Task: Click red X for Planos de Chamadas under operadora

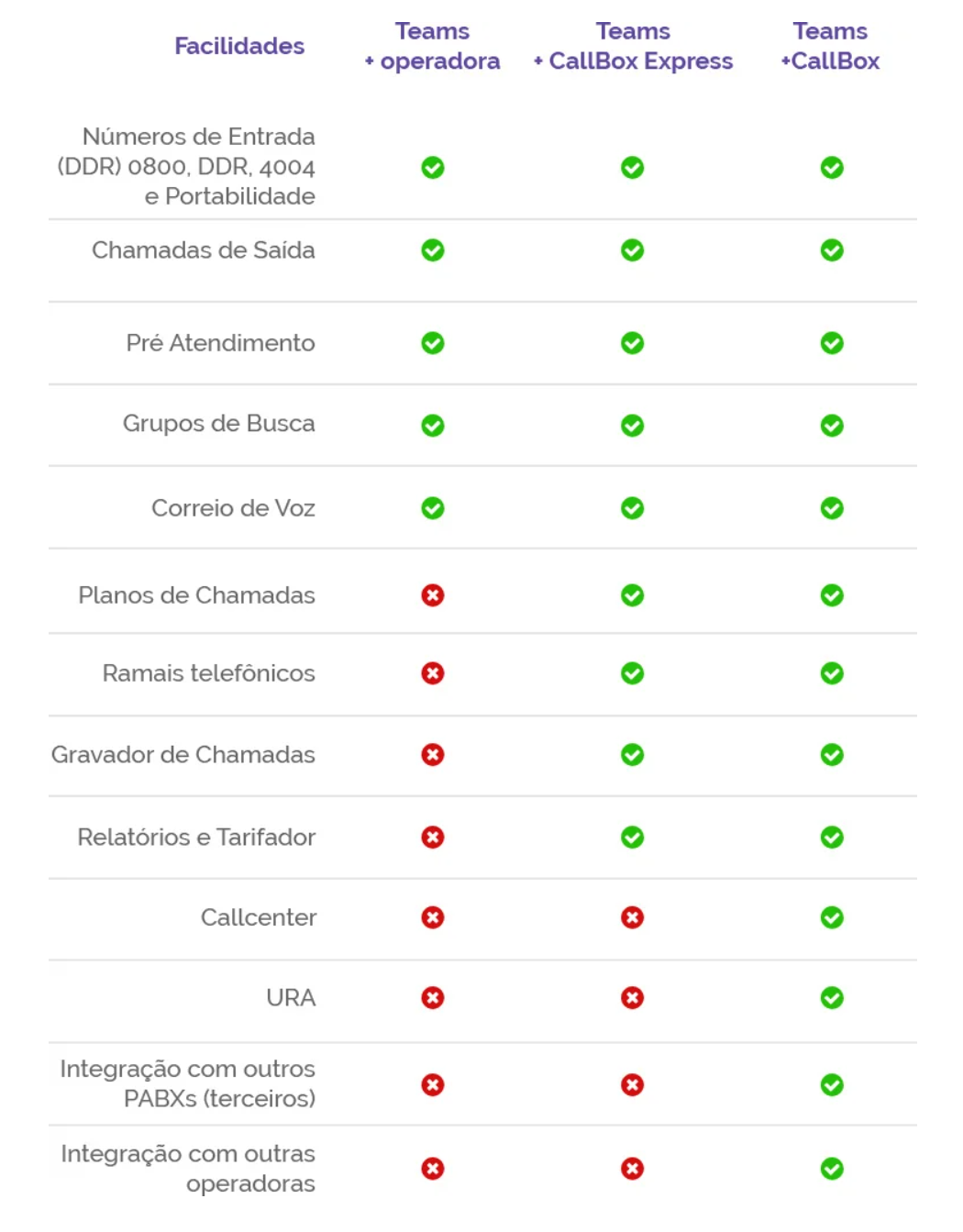Action: coord(433,595)
